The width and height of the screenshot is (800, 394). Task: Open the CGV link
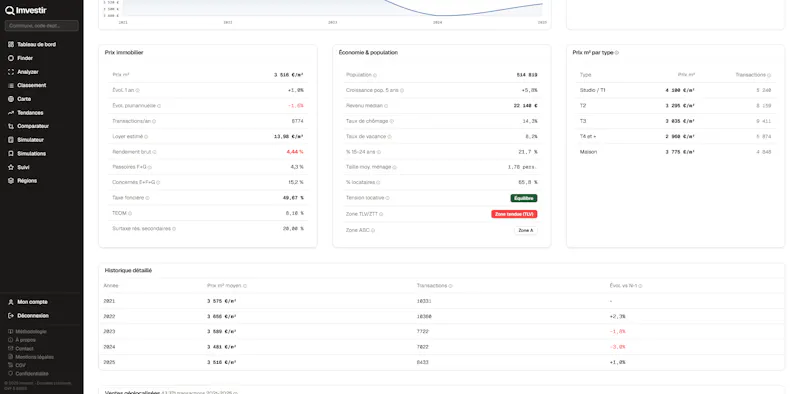[20, 365]
